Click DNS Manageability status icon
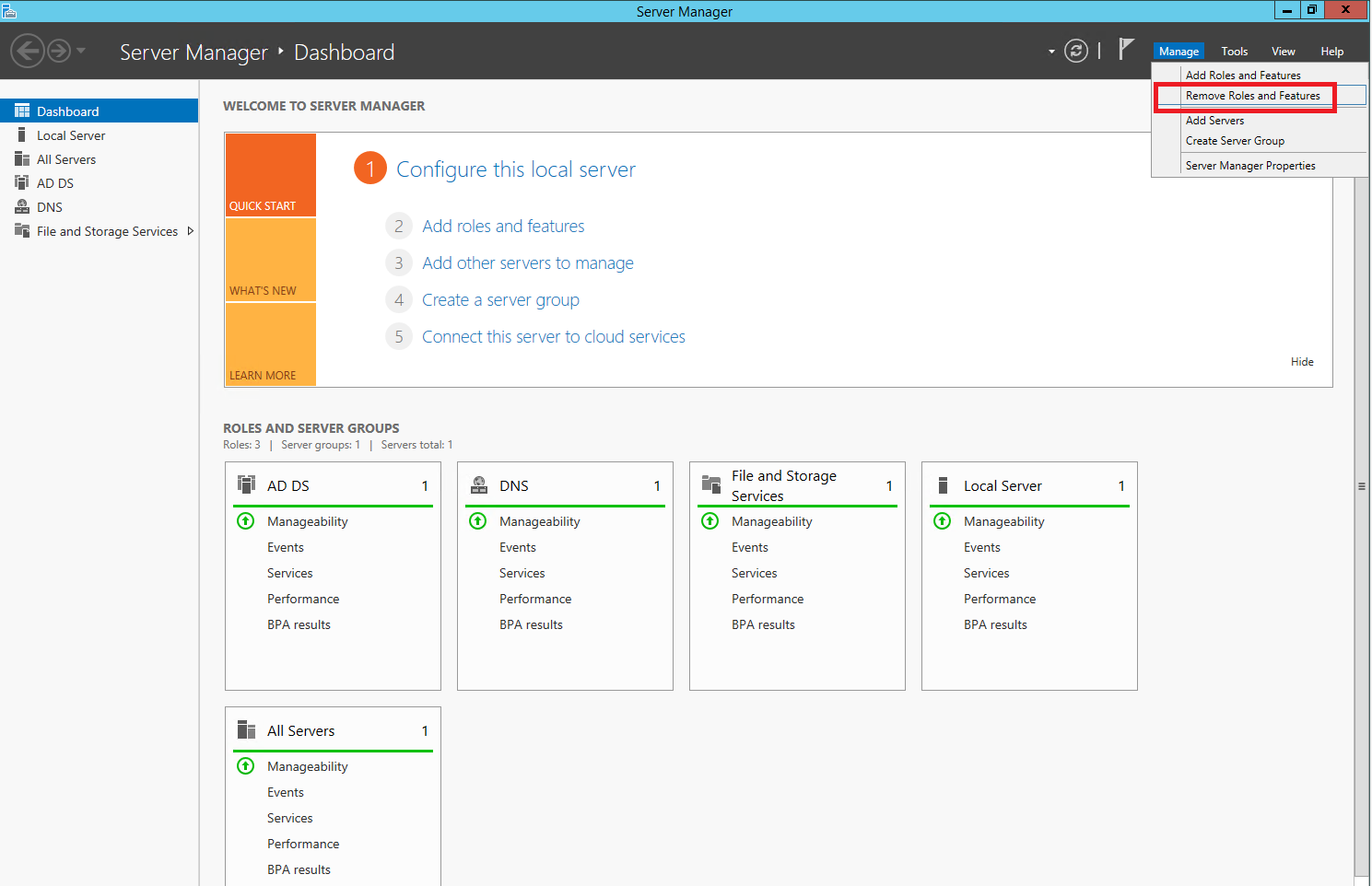Image resolution: width=1372 pixels, height=886 pixels. 478,521
